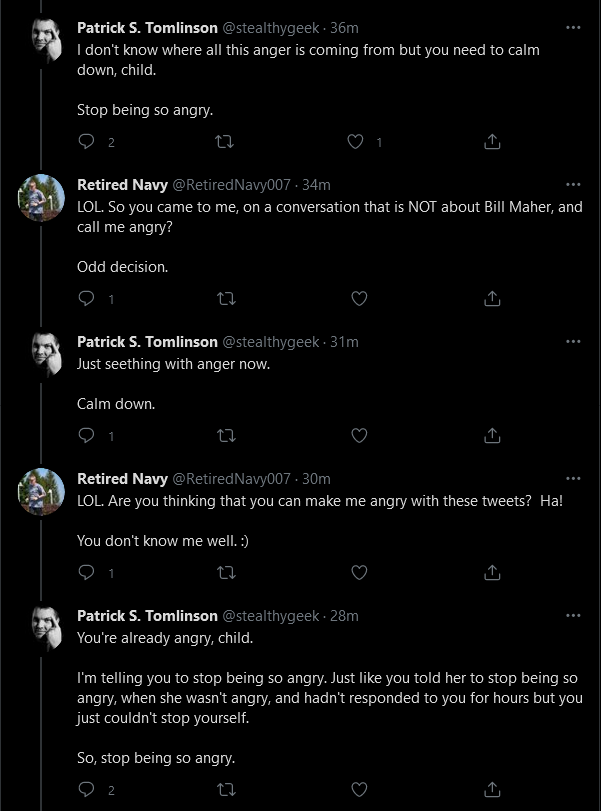Open more options on the 31m tweet

573,341
